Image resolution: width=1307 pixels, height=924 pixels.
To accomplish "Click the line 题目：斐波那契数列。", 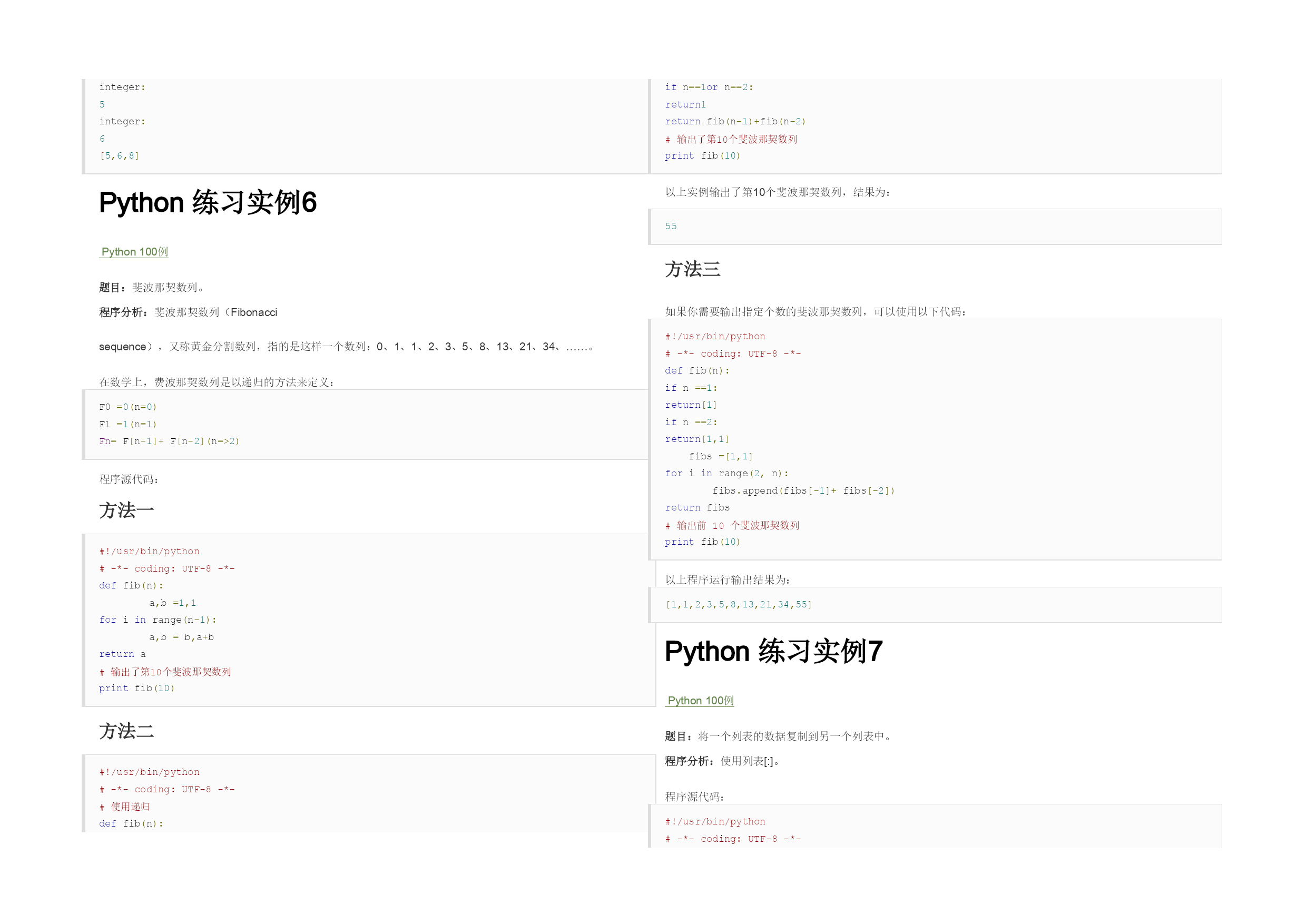I will click(152, 288).
